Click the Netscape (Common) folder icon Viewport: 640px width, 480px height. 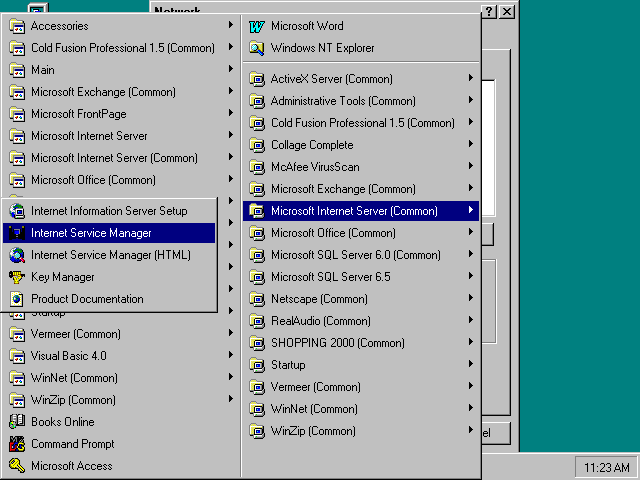(x=257, y=299)
